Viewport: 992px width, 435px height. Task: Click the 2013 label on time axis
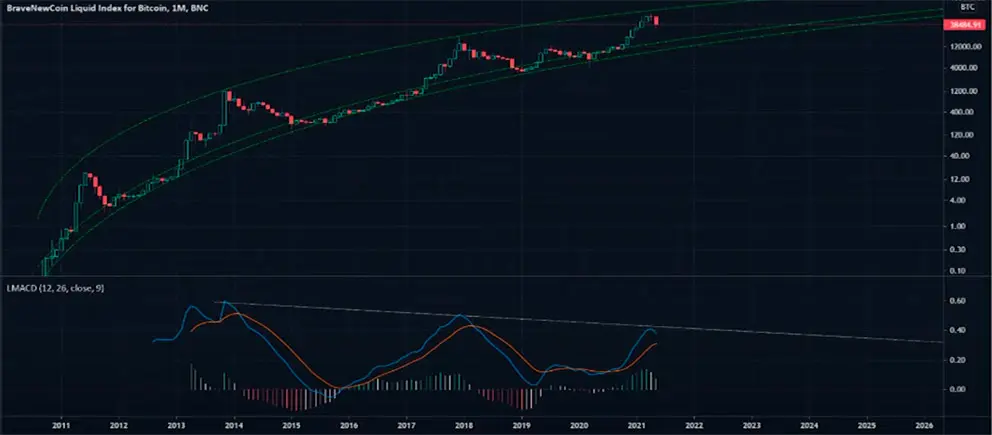[177, 425]
